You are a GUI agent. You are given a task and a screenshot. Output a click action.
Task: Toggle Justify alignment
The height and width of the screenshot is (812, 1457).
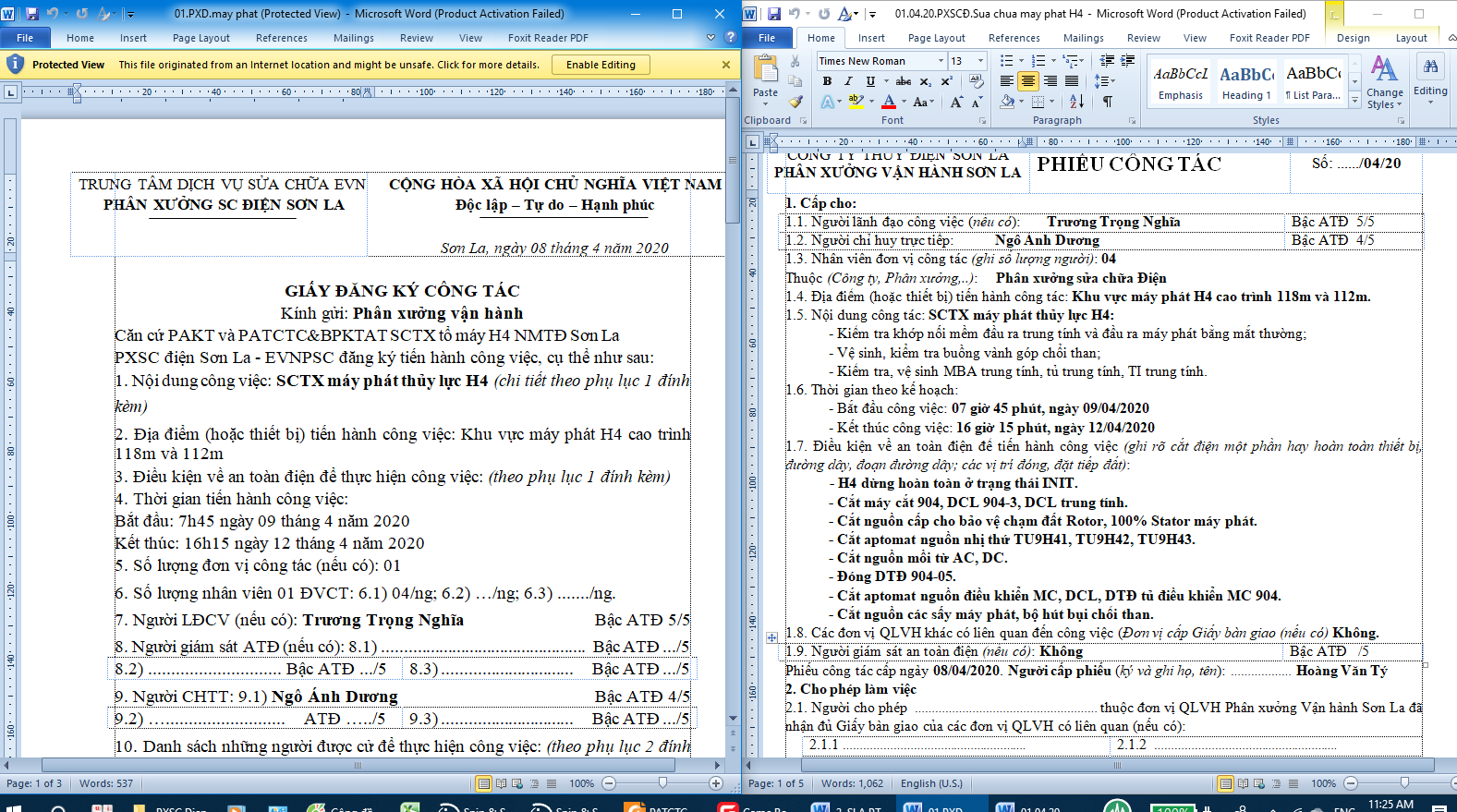coord(1072,81)
